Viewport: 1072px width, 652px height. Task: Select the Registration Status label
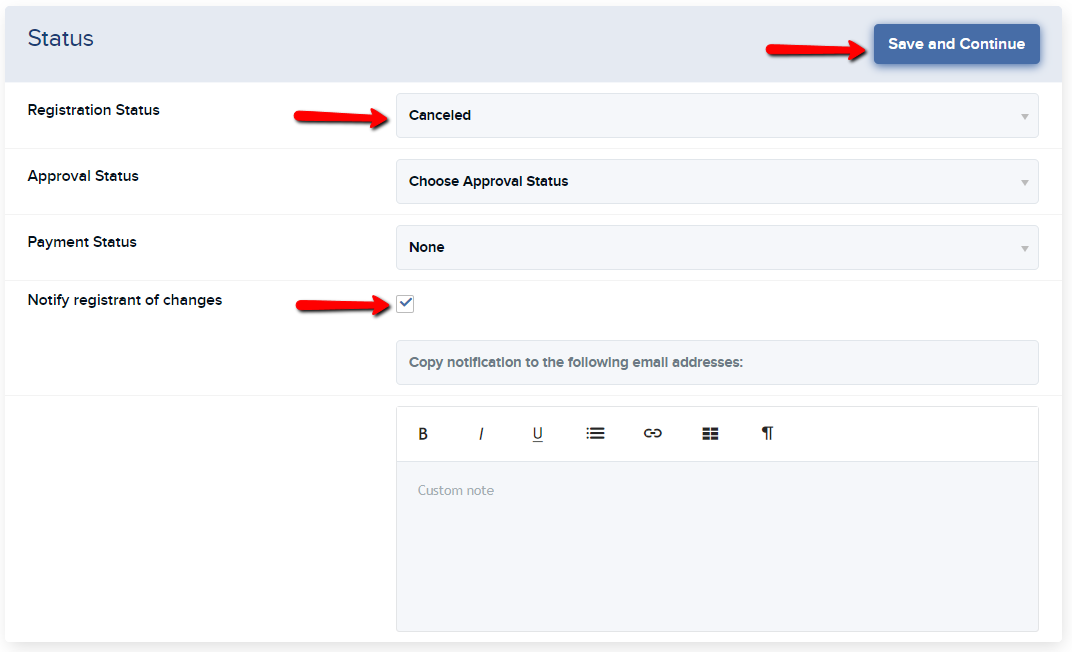point(93,110)
